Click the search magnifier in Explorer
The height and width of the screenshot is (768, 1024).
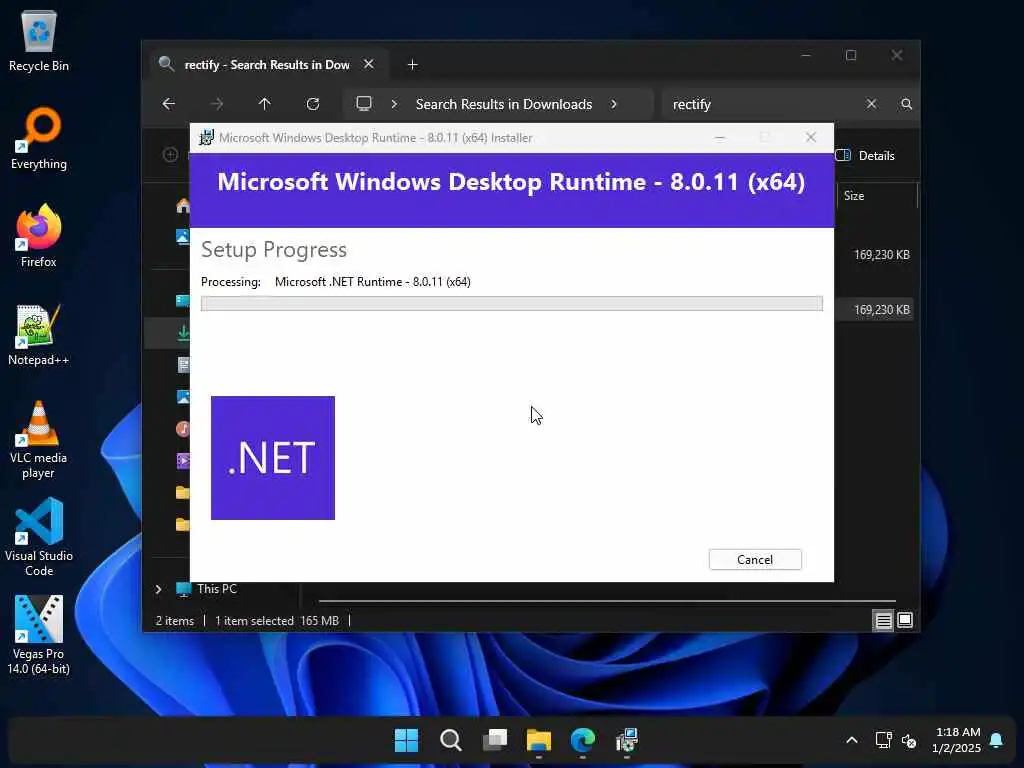906,104
